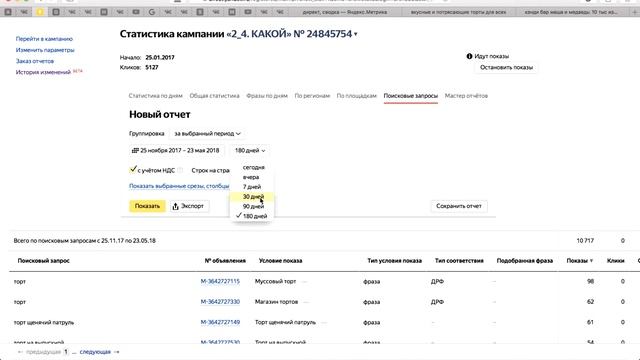Viewport: 640px width, 360px height.
Task: Switch to the Общая статистика tab
Action: tap(214, 96)
